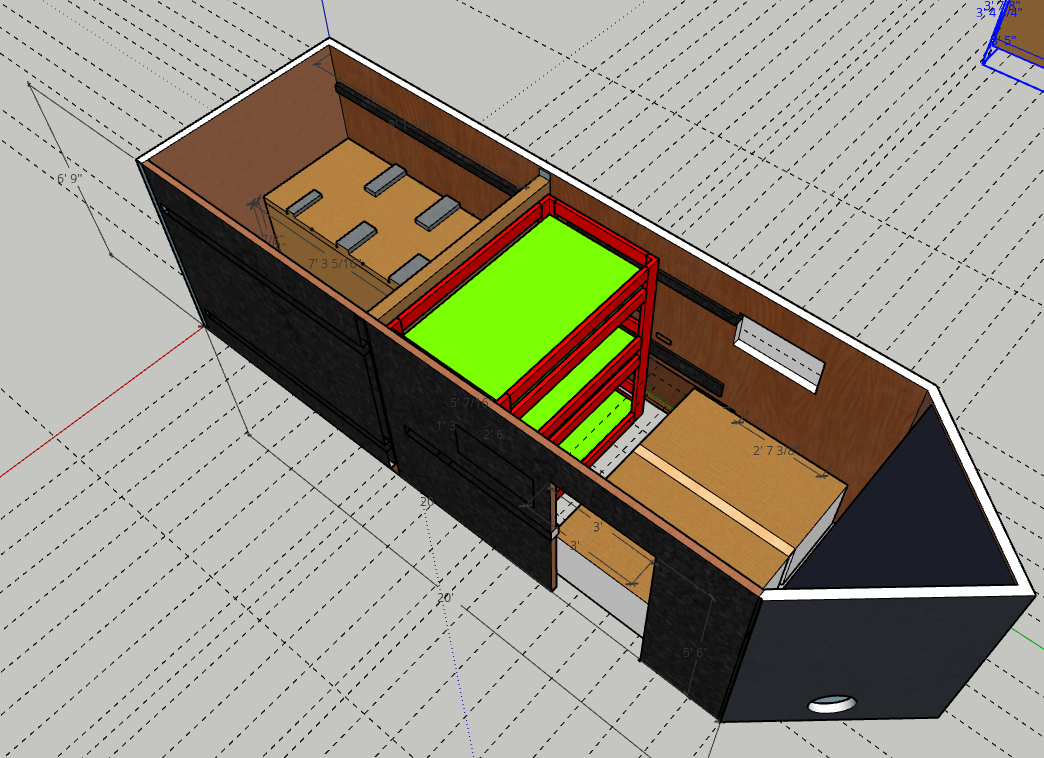Screen dimensions: 1044x758
Task: Click the circular hole in the dark front panel
Action: pyautogui.click(x=832, y=703)
